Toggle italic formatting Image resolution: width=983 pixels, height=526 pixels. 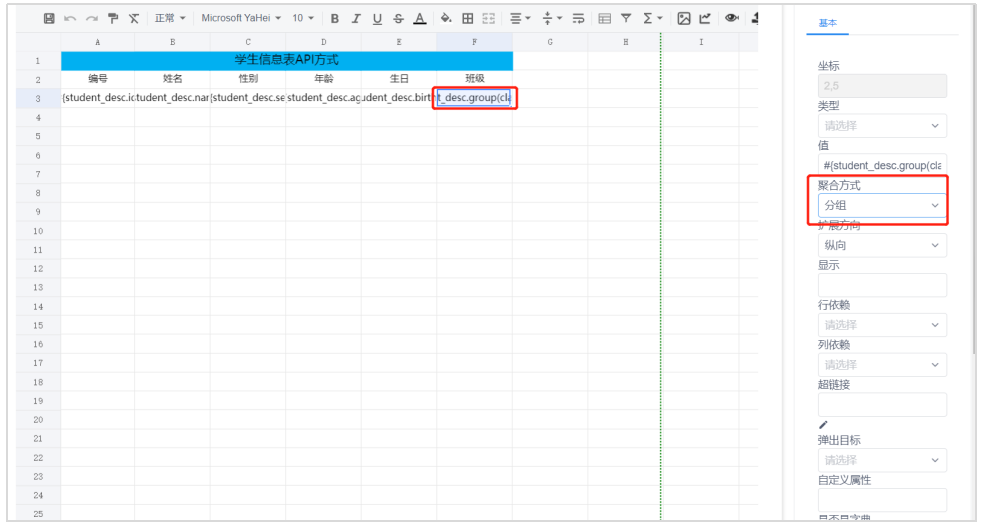(356, 18)
